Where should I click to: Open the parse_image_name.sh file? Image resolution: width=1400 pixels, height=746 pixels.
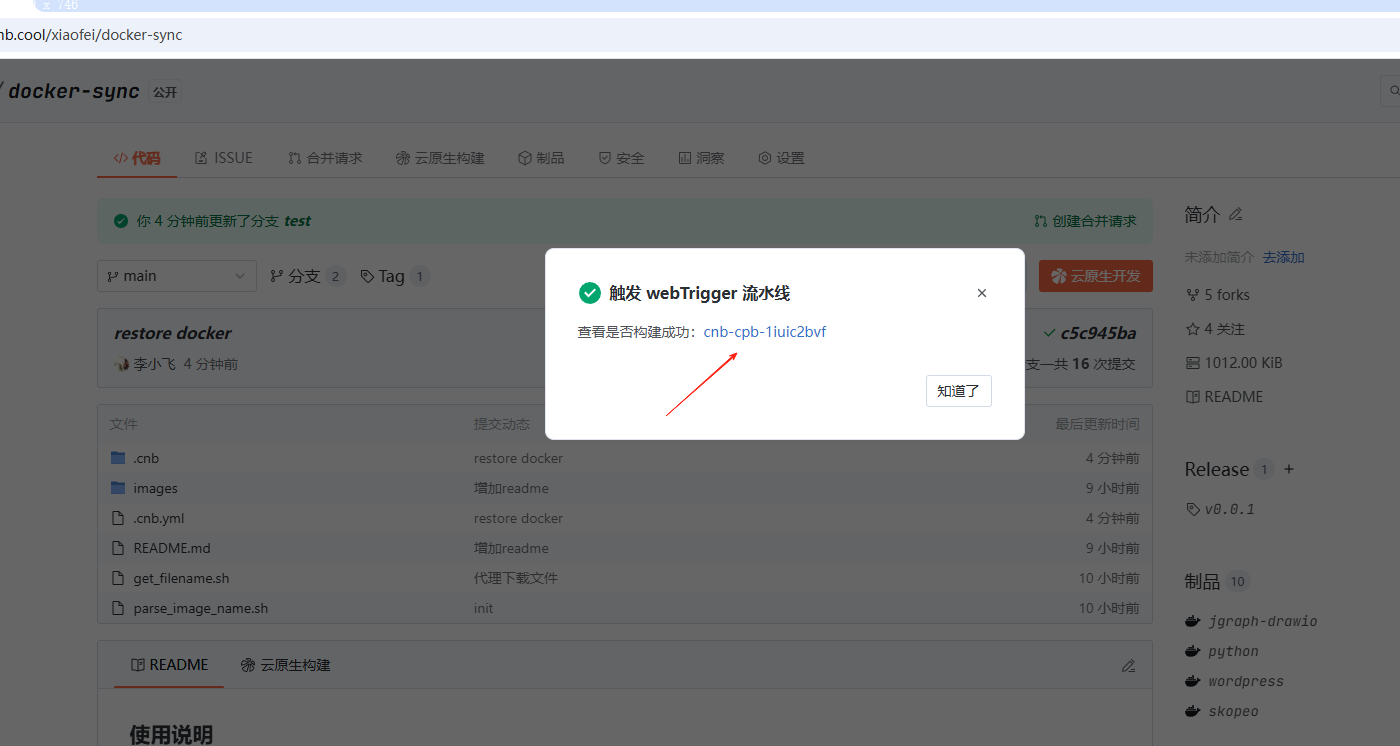coord(200,608)
